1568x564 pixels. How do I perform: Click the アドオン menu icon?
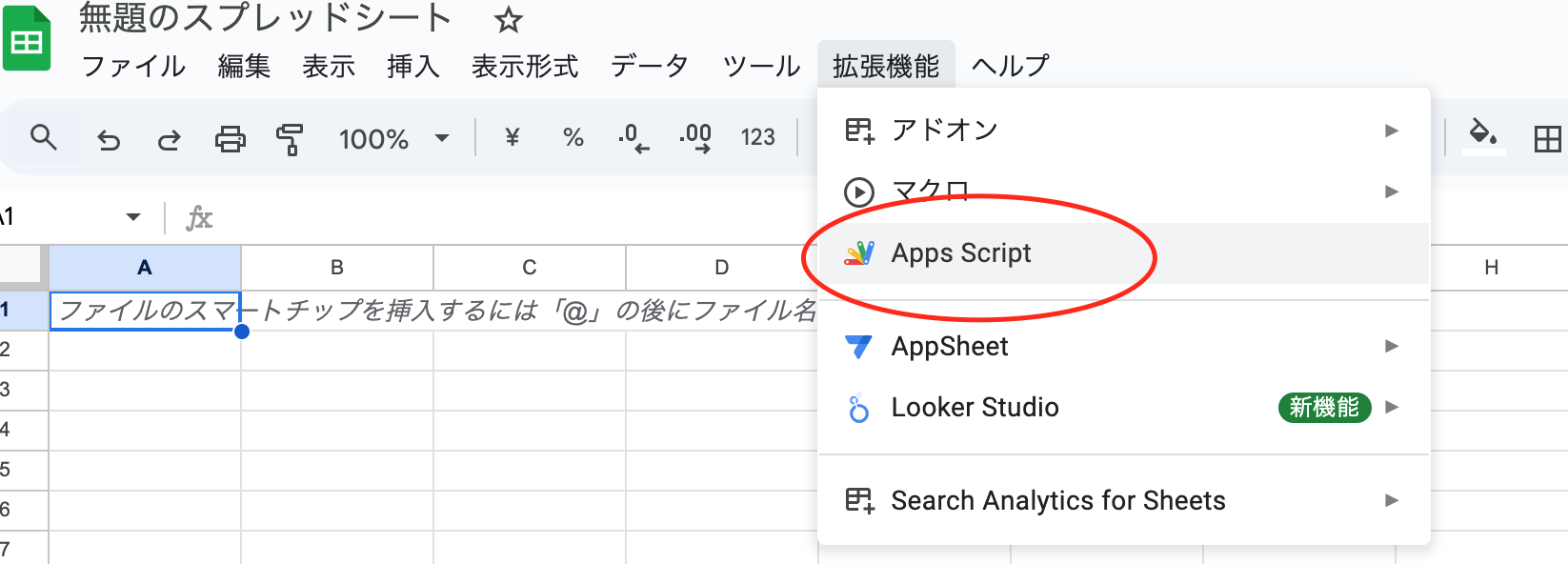859,131
